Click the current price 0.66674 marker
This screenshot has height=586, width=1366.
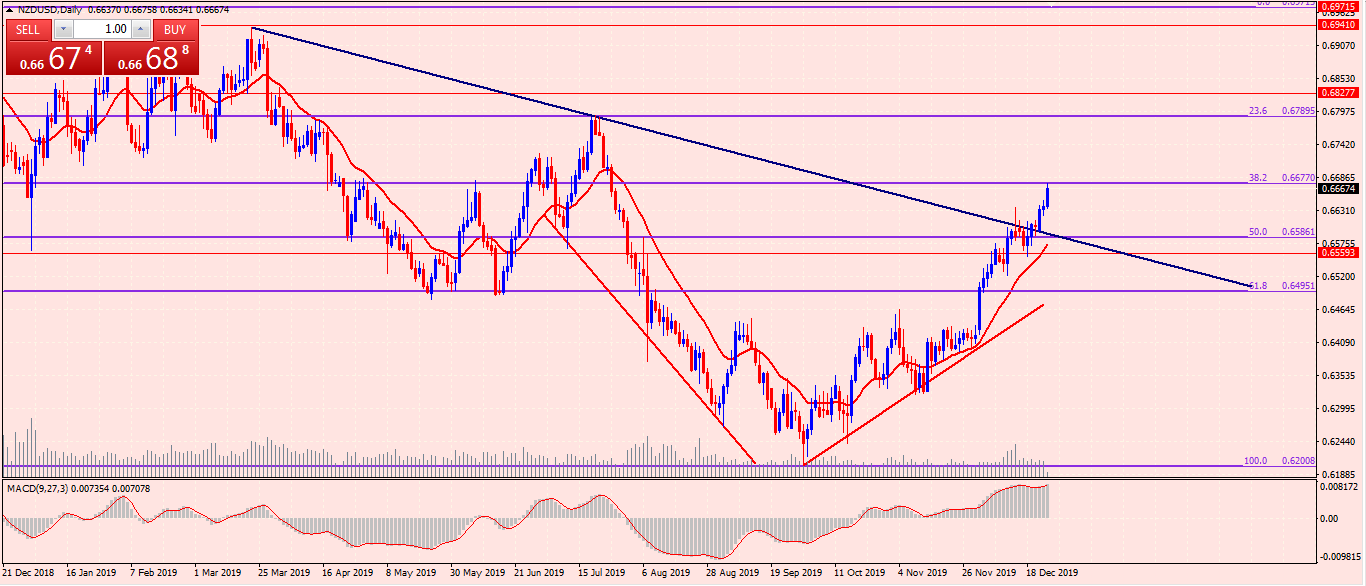[x=1338, y=188]
